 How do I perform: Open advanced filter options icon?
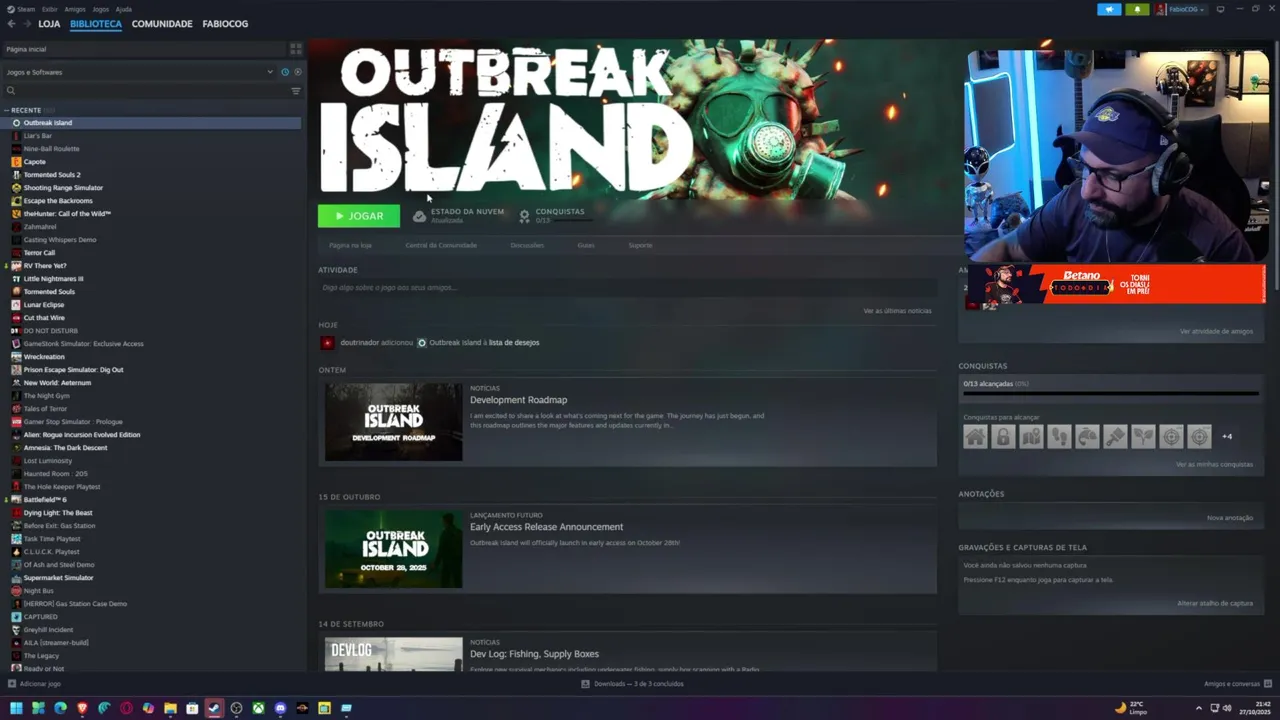coord(295,91)
